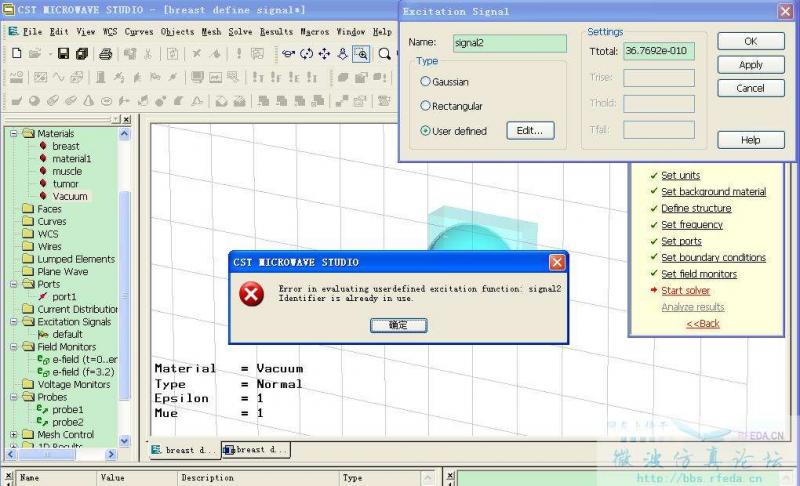Select the Rectangular signal type

(425, 106)
